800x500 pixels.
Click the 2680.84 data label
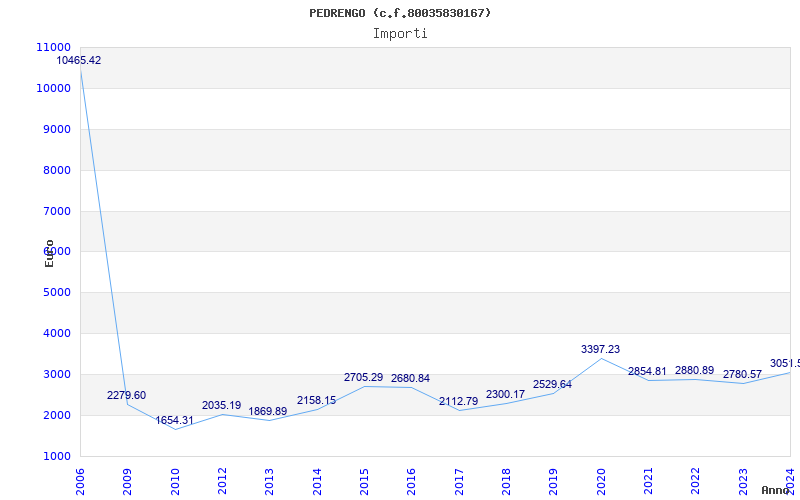[x=410, y=379]
